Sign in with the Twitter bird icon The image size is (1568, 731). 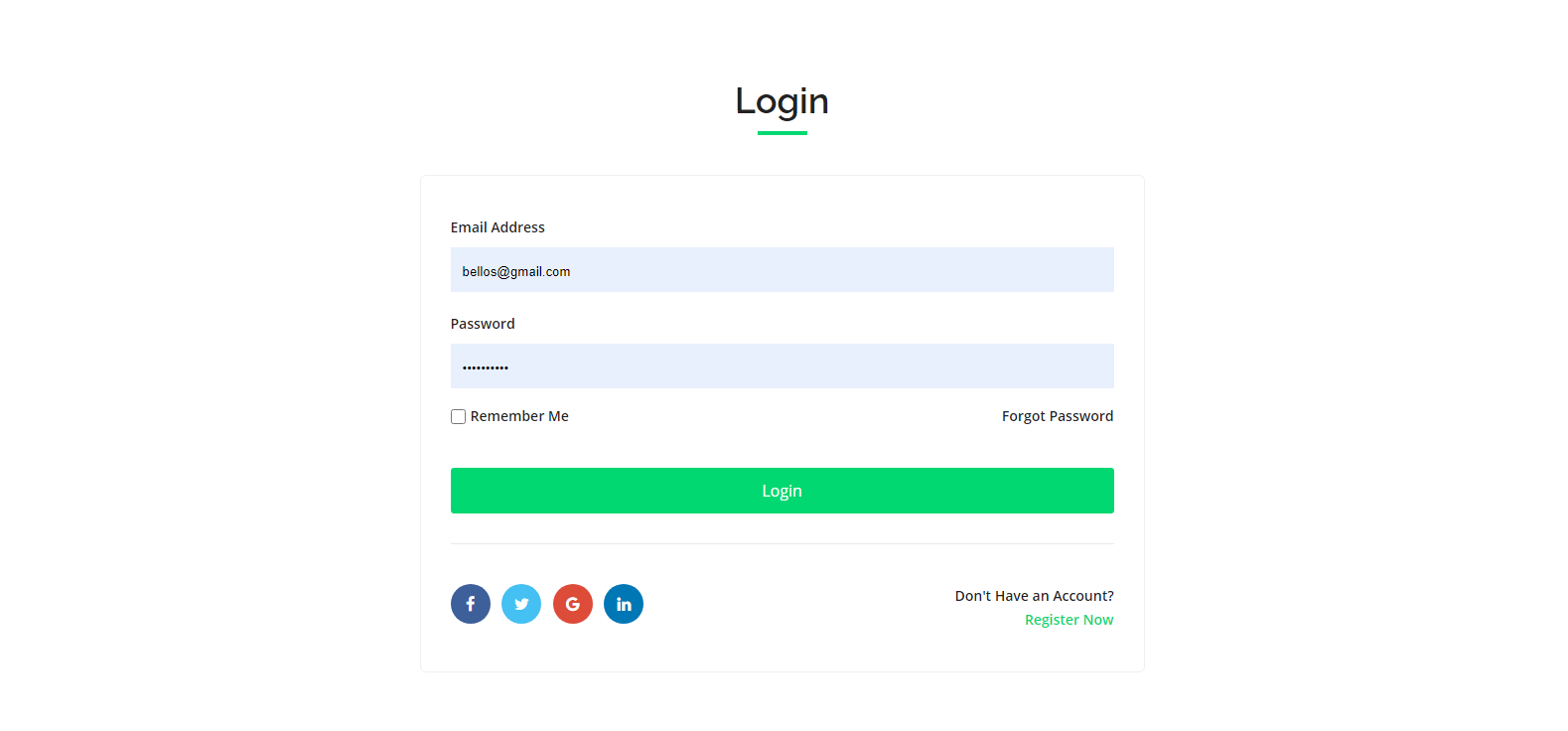click(x=521, y=604)
